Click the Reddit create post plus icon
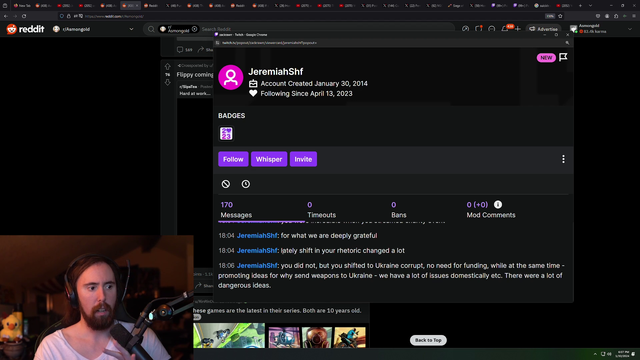Image resolution: width=640 pixels, height=360 pixels. 518,29
